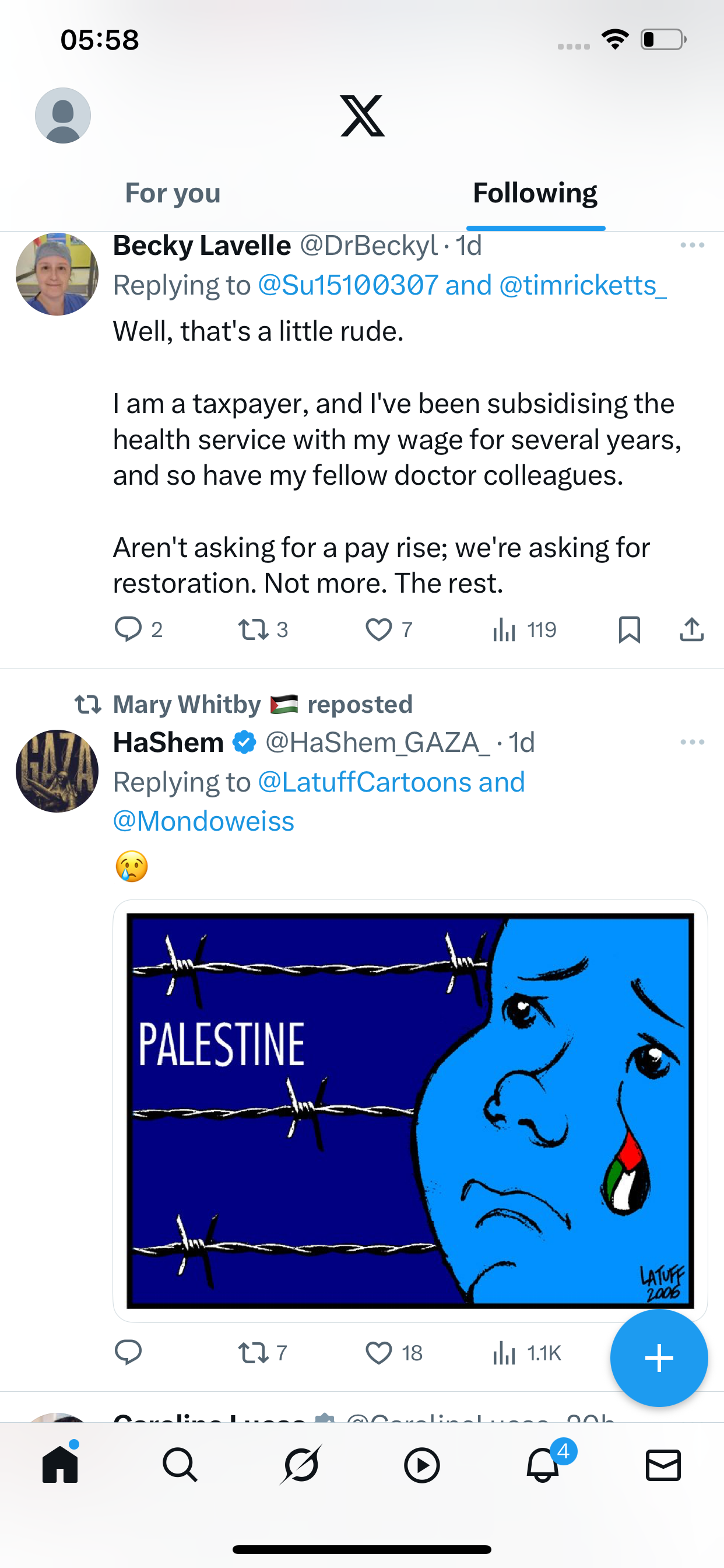724x1568 pixels.
Task: Switch to the For you tab
Action: (173, 193)
